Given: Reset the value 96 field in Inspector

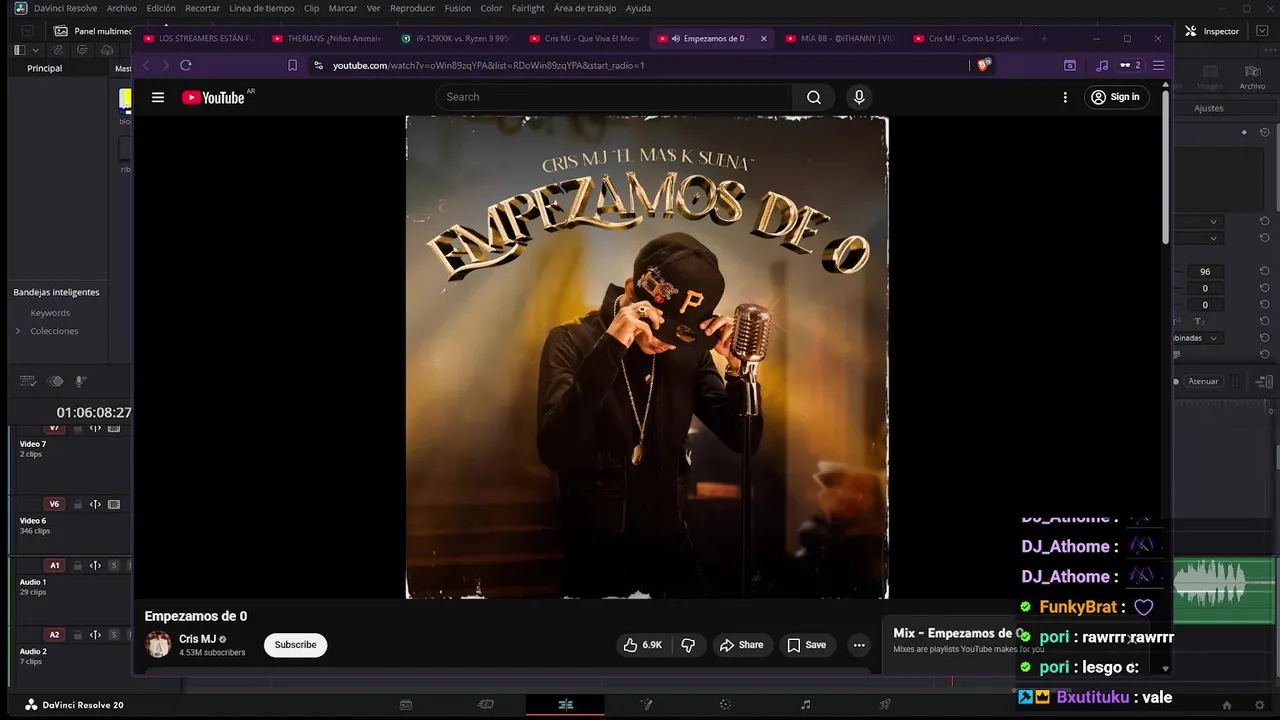Looking at the screenshot, I should point(1265,272).
